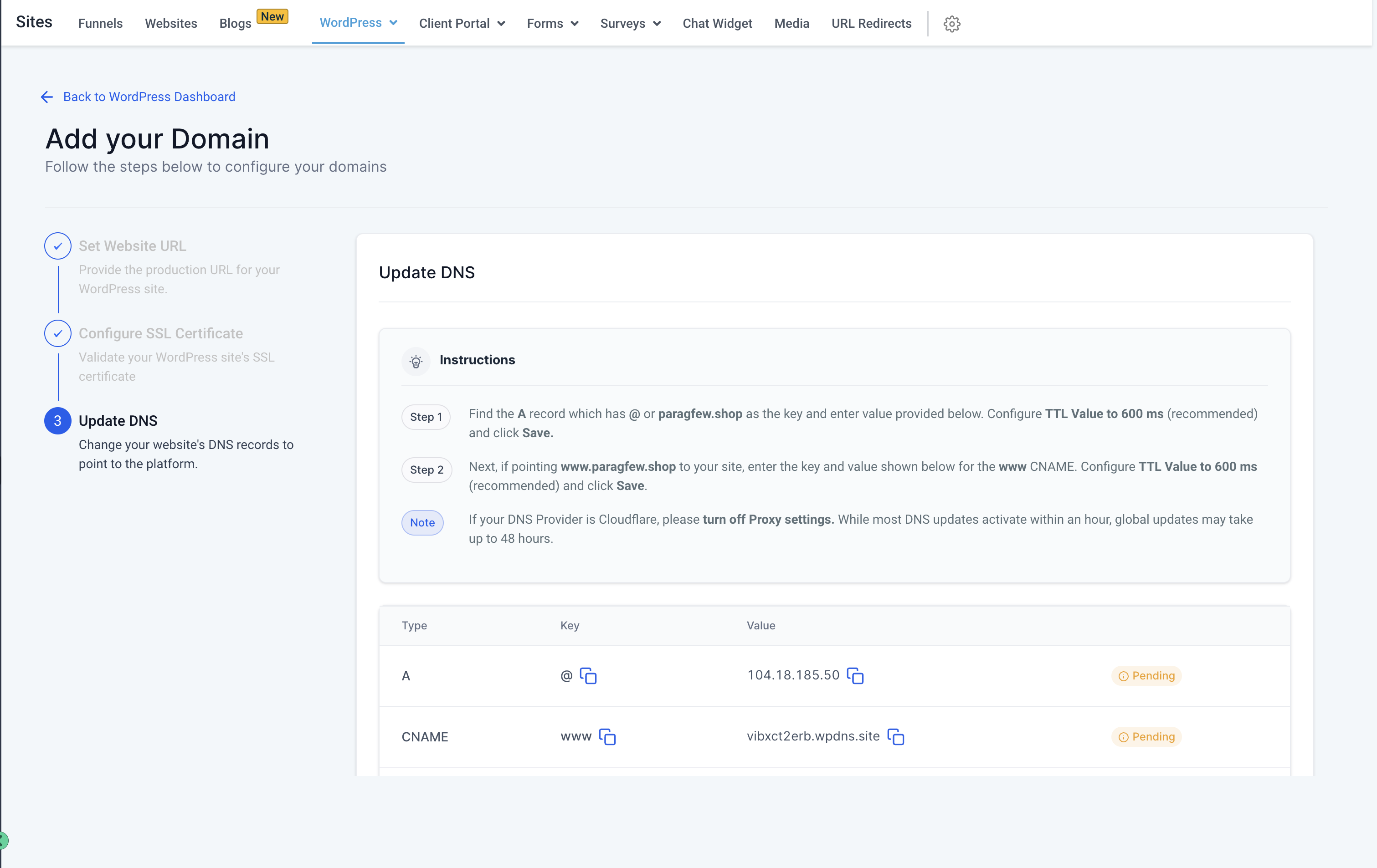This screenshot has height=868, width=1377.
Task: Click the A record Pending status badge
Action: coord(1146,675)
